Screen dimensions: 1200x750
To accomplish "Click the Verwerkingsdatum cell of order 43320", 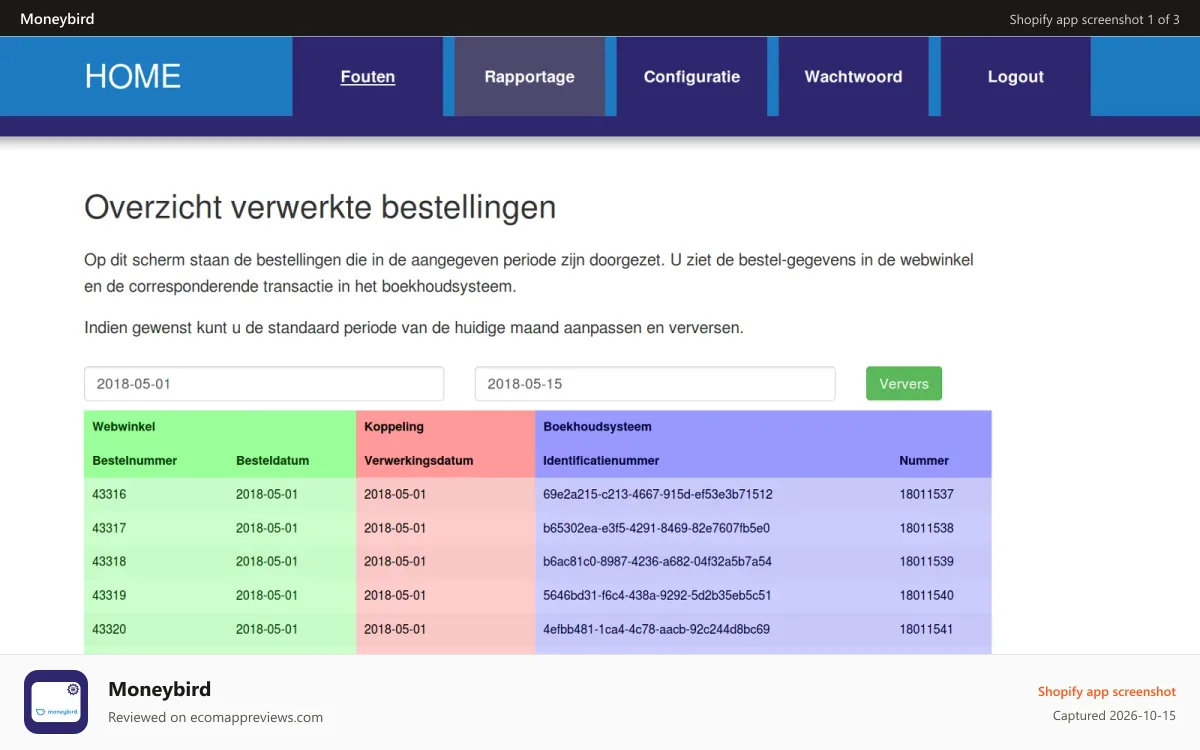I will (395, 629).
